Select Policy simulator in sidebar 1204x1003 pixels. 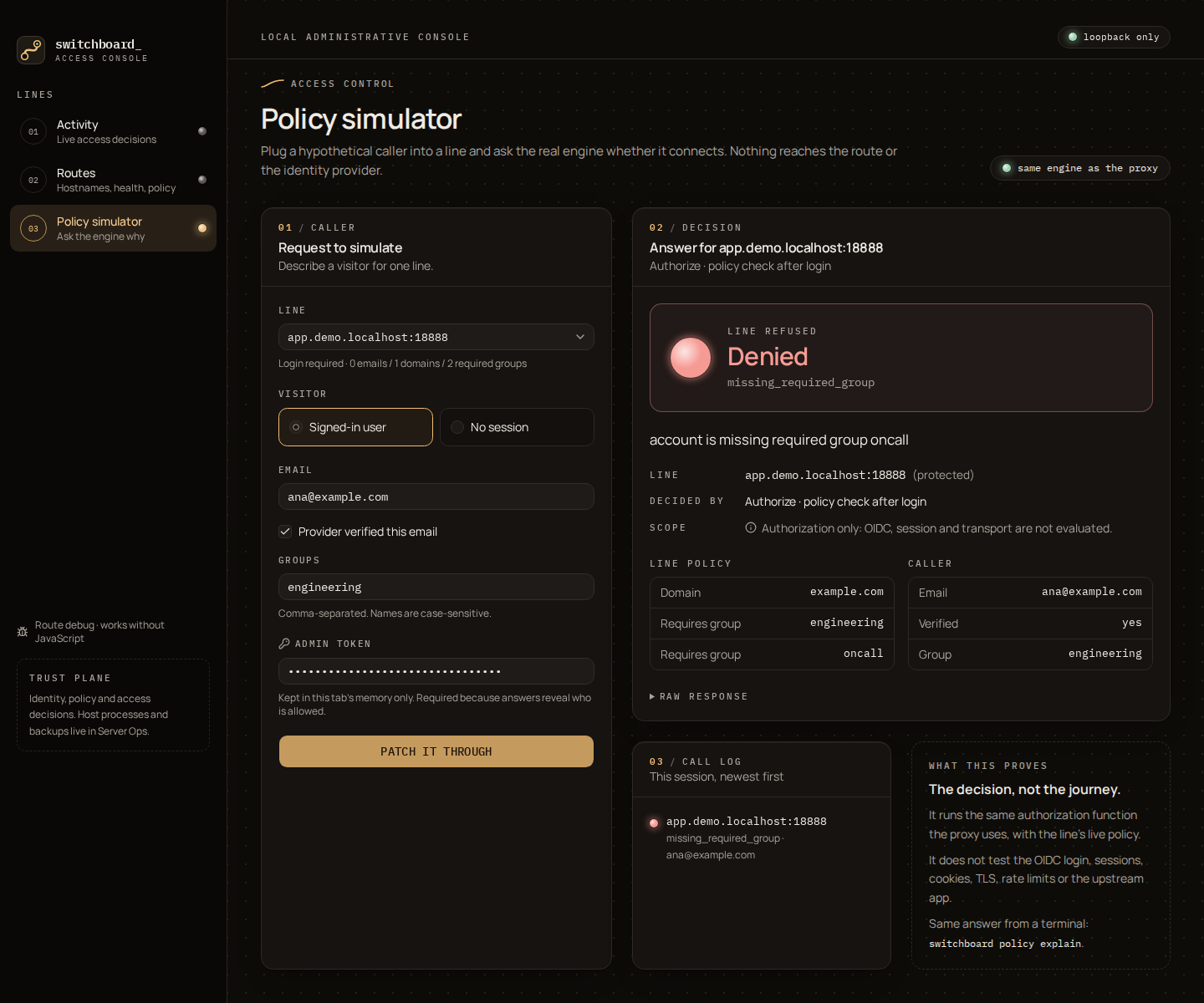coord(113,228)
